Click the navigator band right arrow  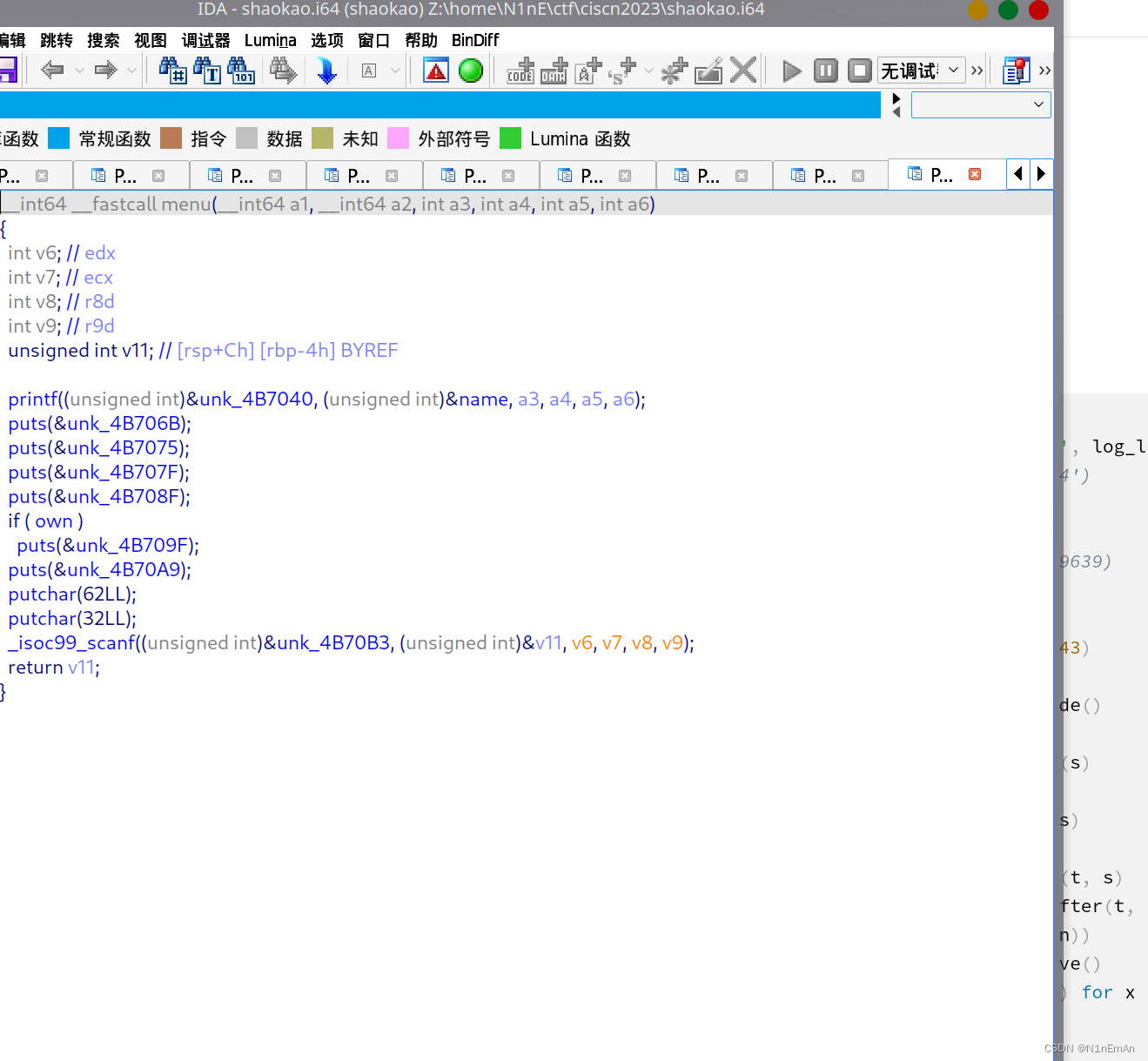[896, 98]
